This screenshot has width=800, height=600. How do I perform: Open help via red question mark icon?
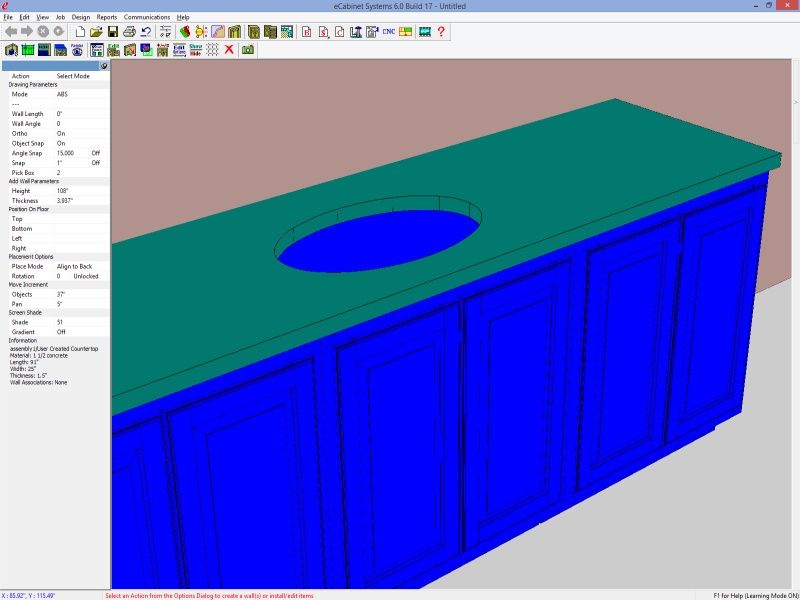pos(441,32)
